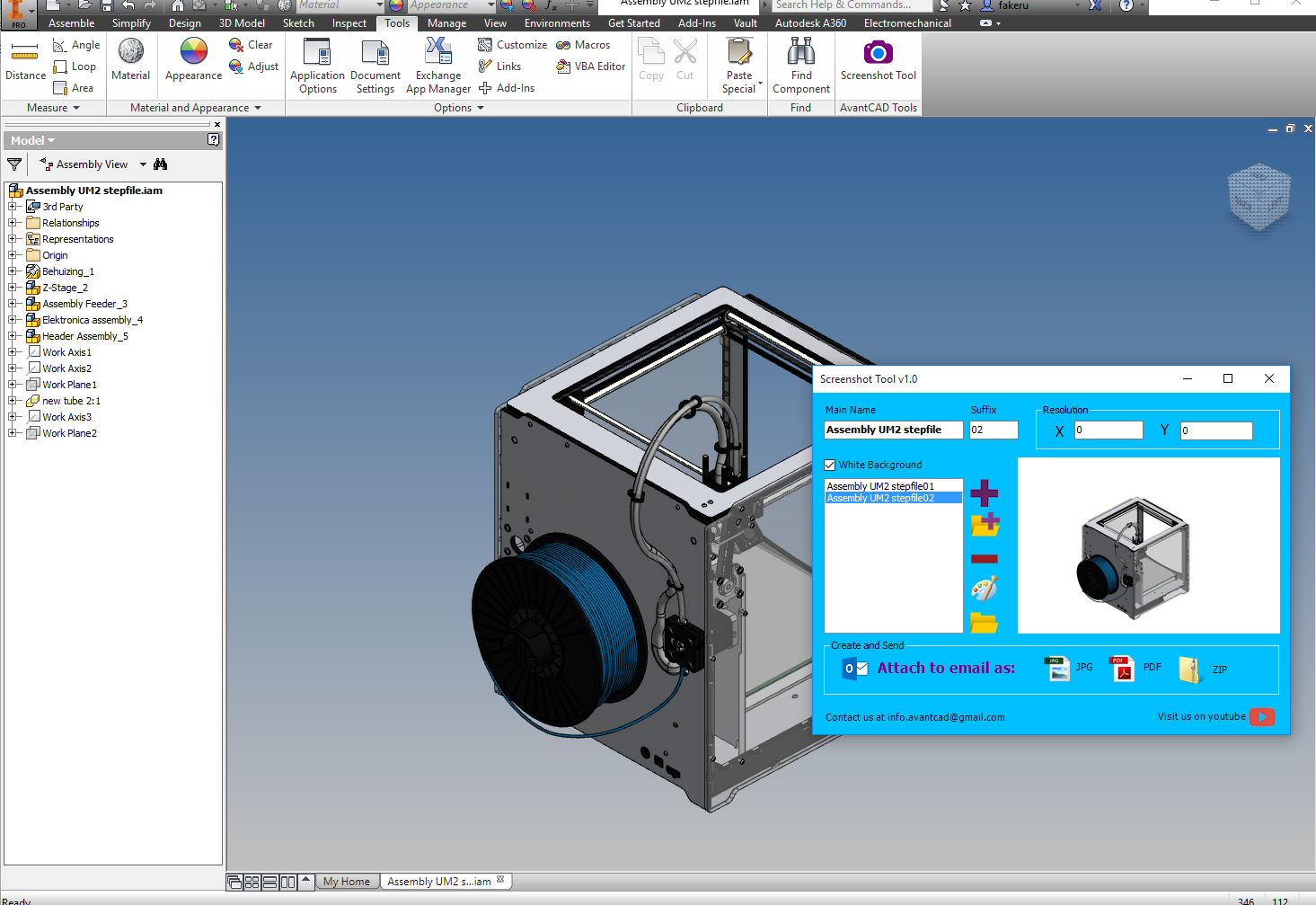Expand the Header Assembly_5 tree node
1316x905 pixels.
pos(13,336)
